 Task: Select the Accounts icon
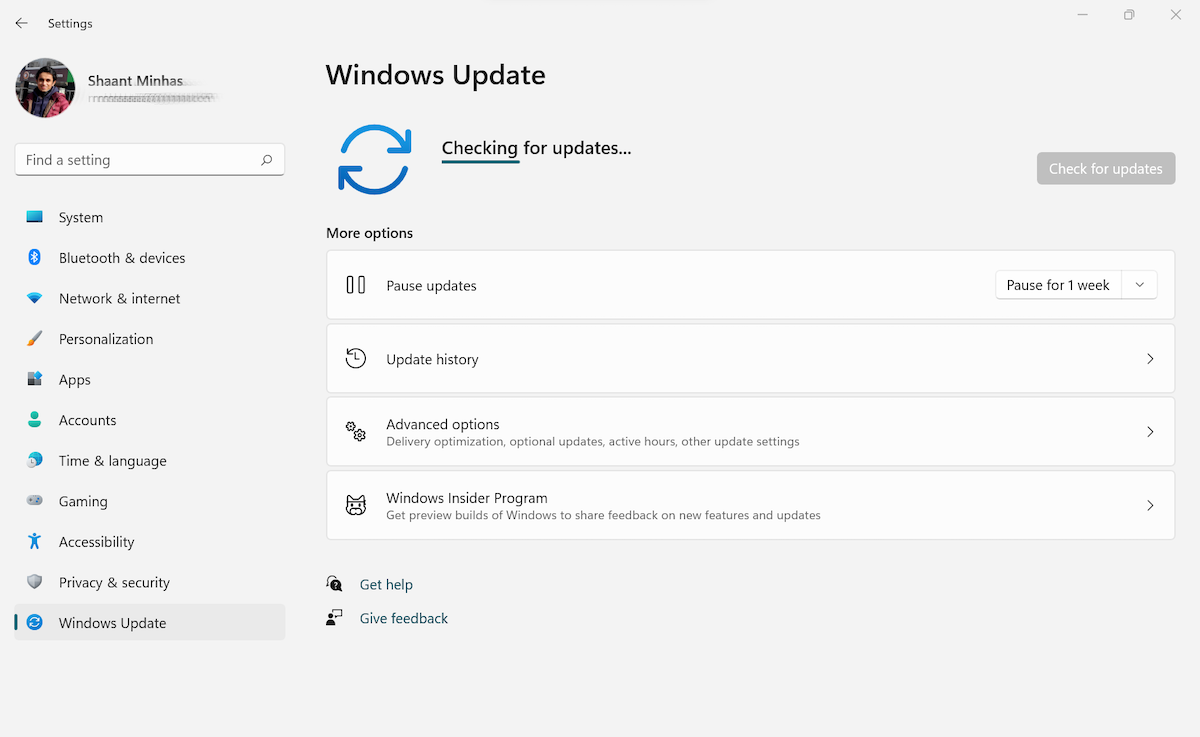34,420
